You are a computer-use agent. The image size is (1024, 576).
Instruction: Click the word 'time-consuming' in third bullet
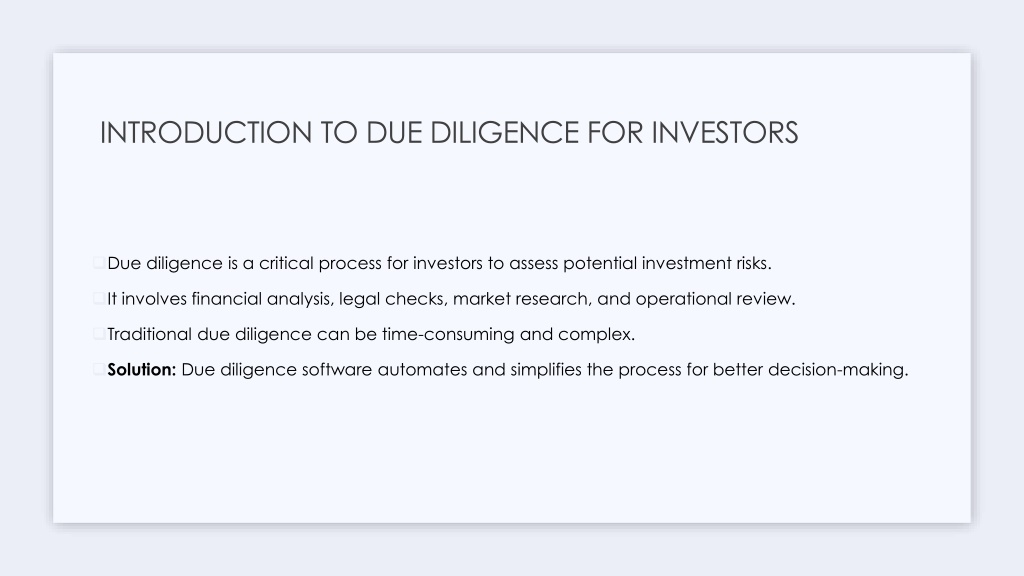tap(448, 334)
